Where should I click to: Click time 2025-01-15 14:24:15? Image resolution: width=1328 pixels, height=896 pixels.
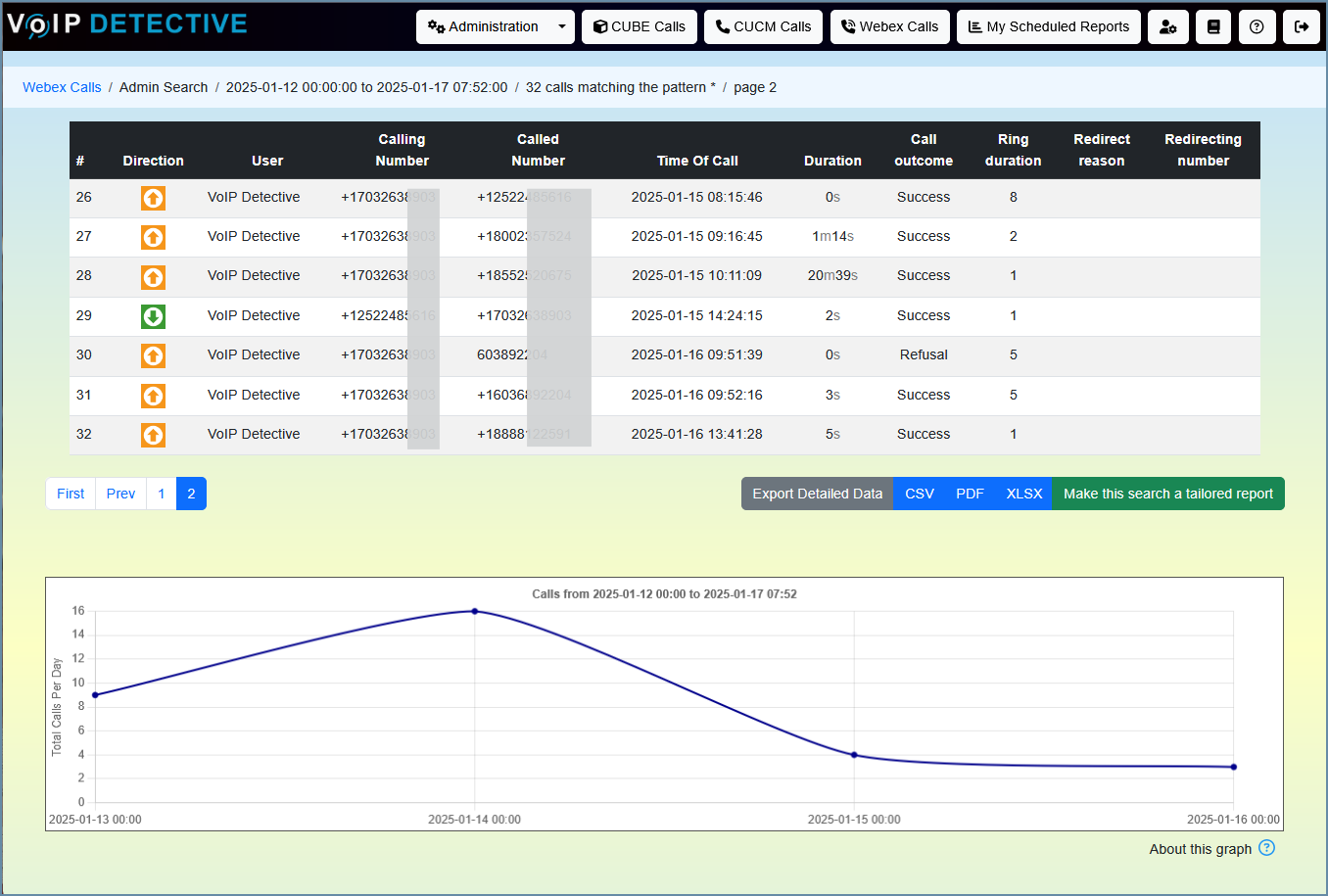(x=696, y=315)
